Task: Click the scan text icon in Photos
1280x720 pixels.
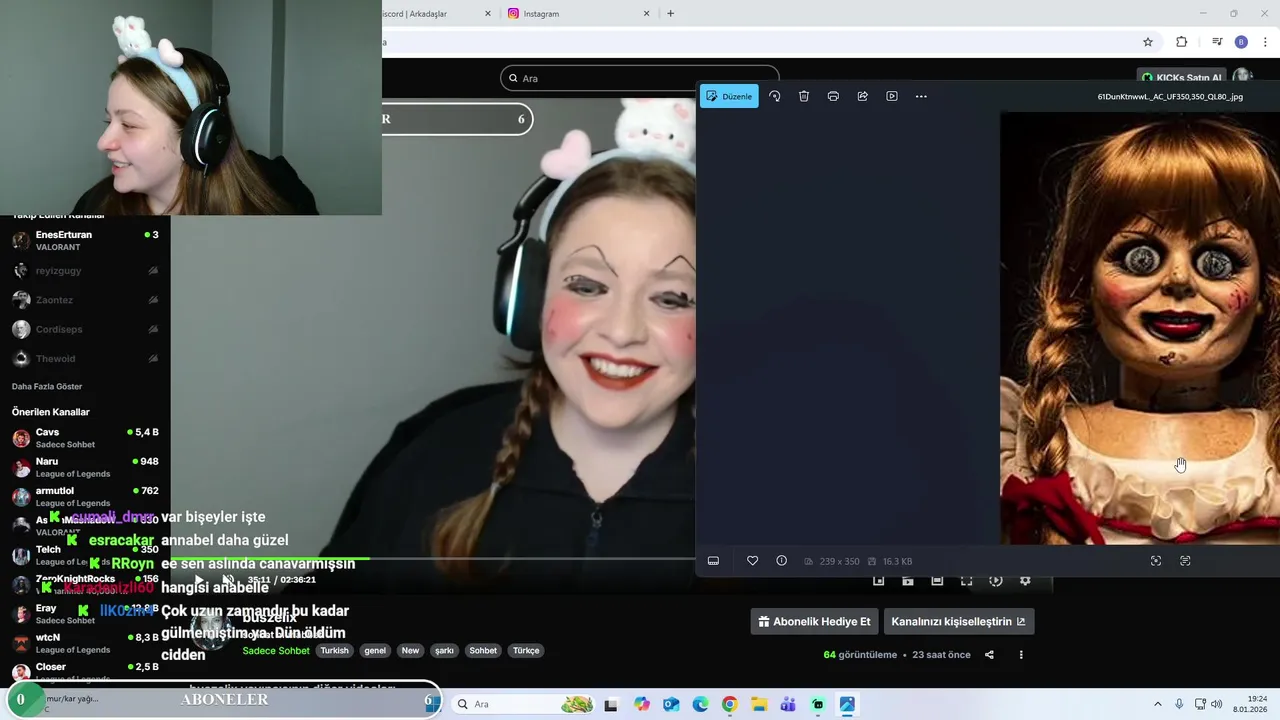Action: [1185, 561]
